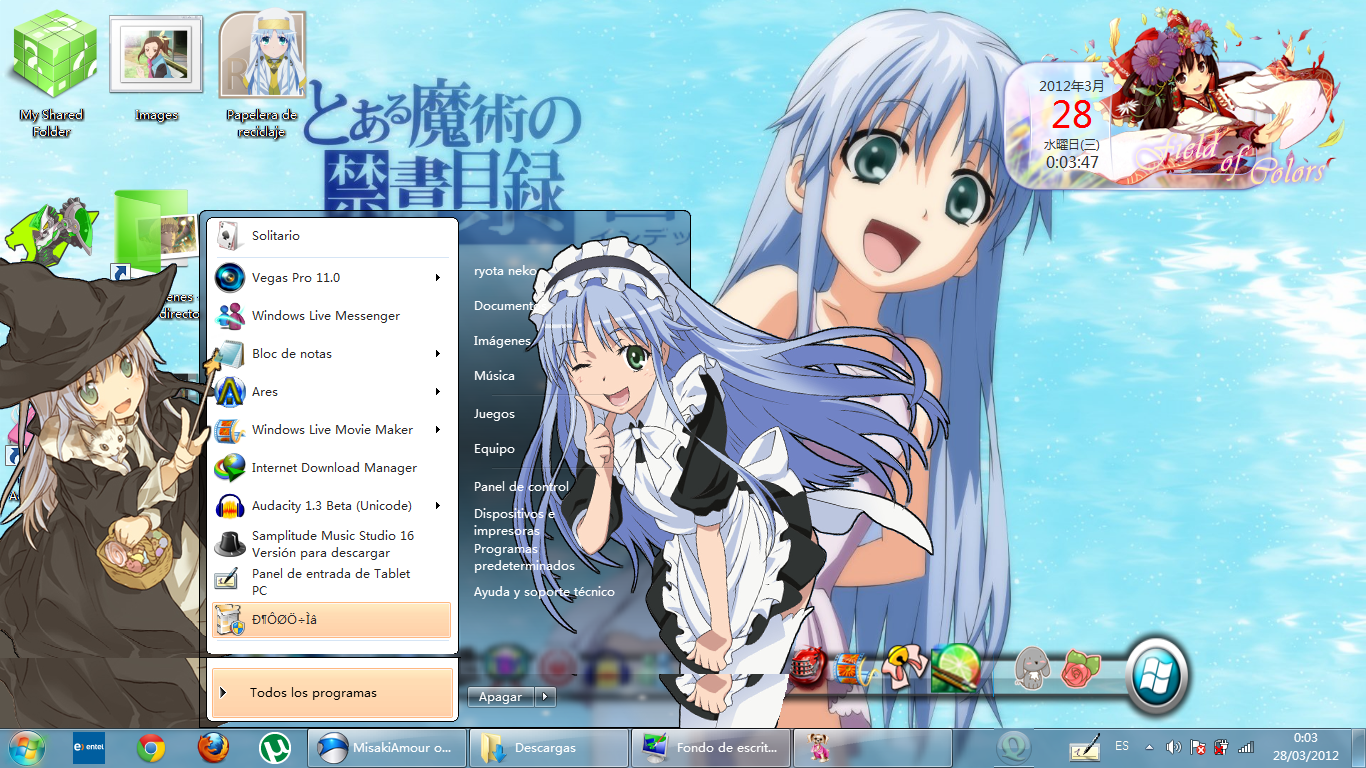Click the round Windows logo dock orb
This screenshot has width=1366, height=768.
(x=1157, y=676)
